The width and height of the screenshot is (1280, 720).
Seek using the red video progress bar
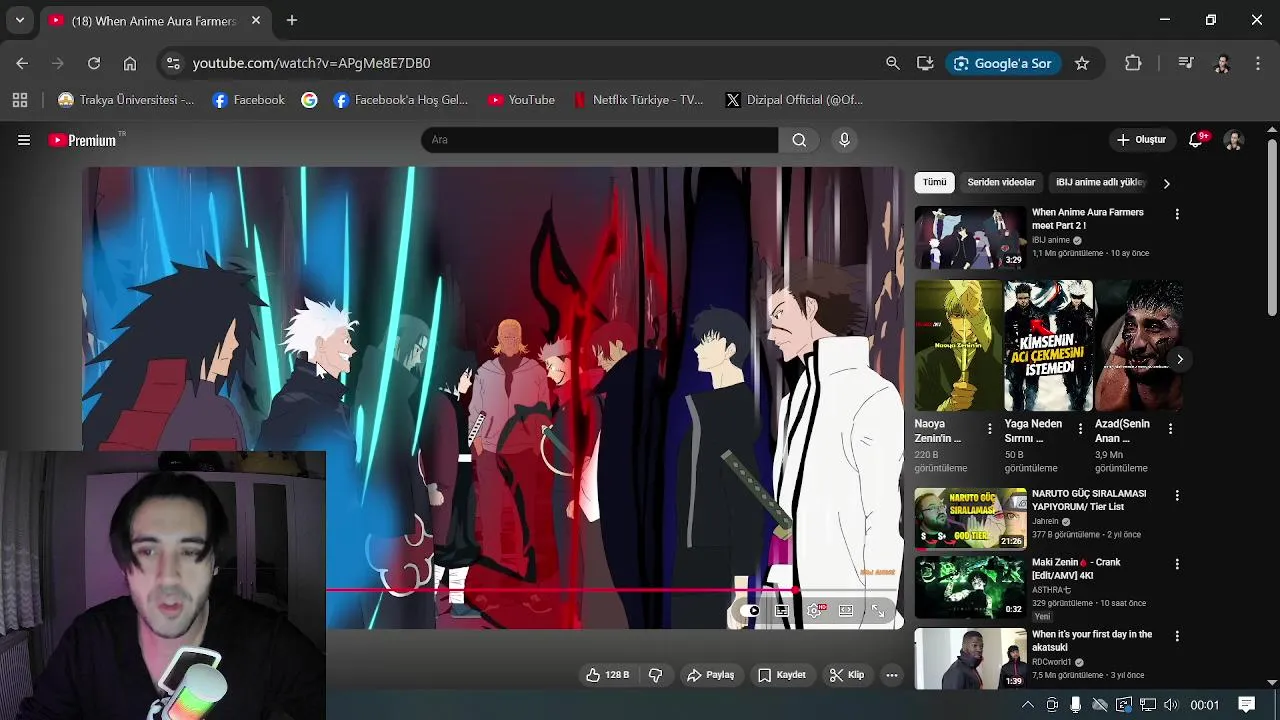tap(560, 590)
